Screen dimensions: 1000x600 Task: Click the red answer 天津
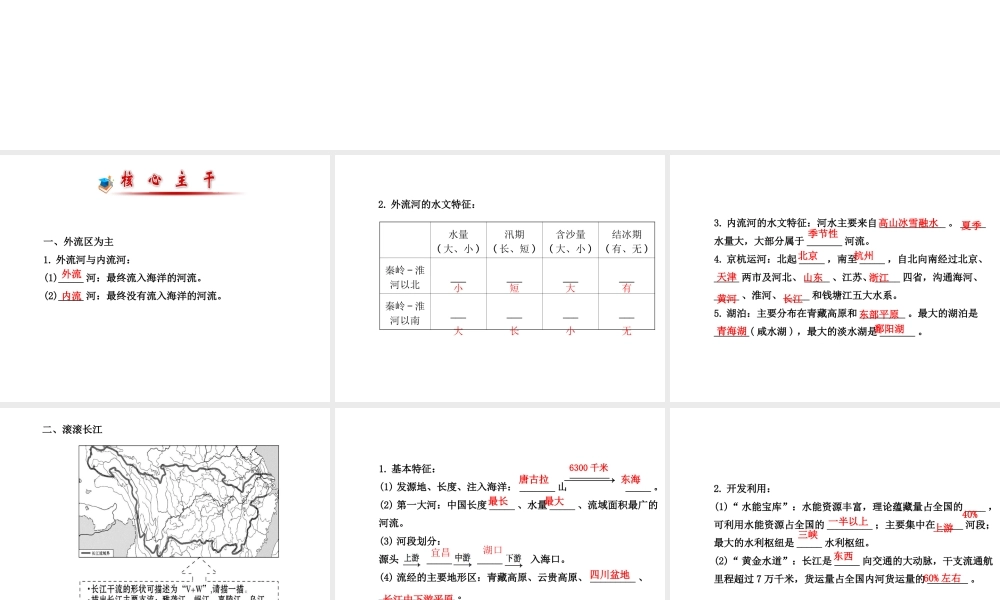[x=726, y=277]
